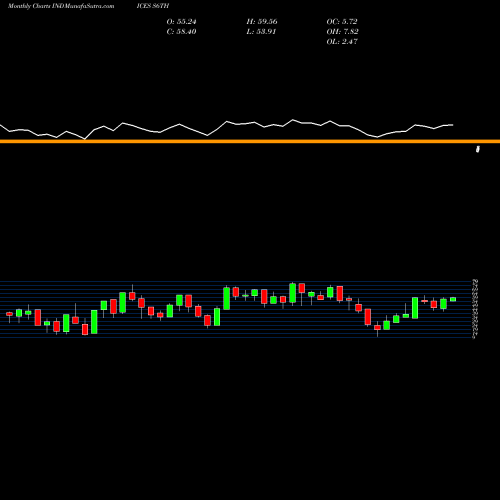
Task: Click the ICES S6TH symbol label
Action: [x=153, y=6]
